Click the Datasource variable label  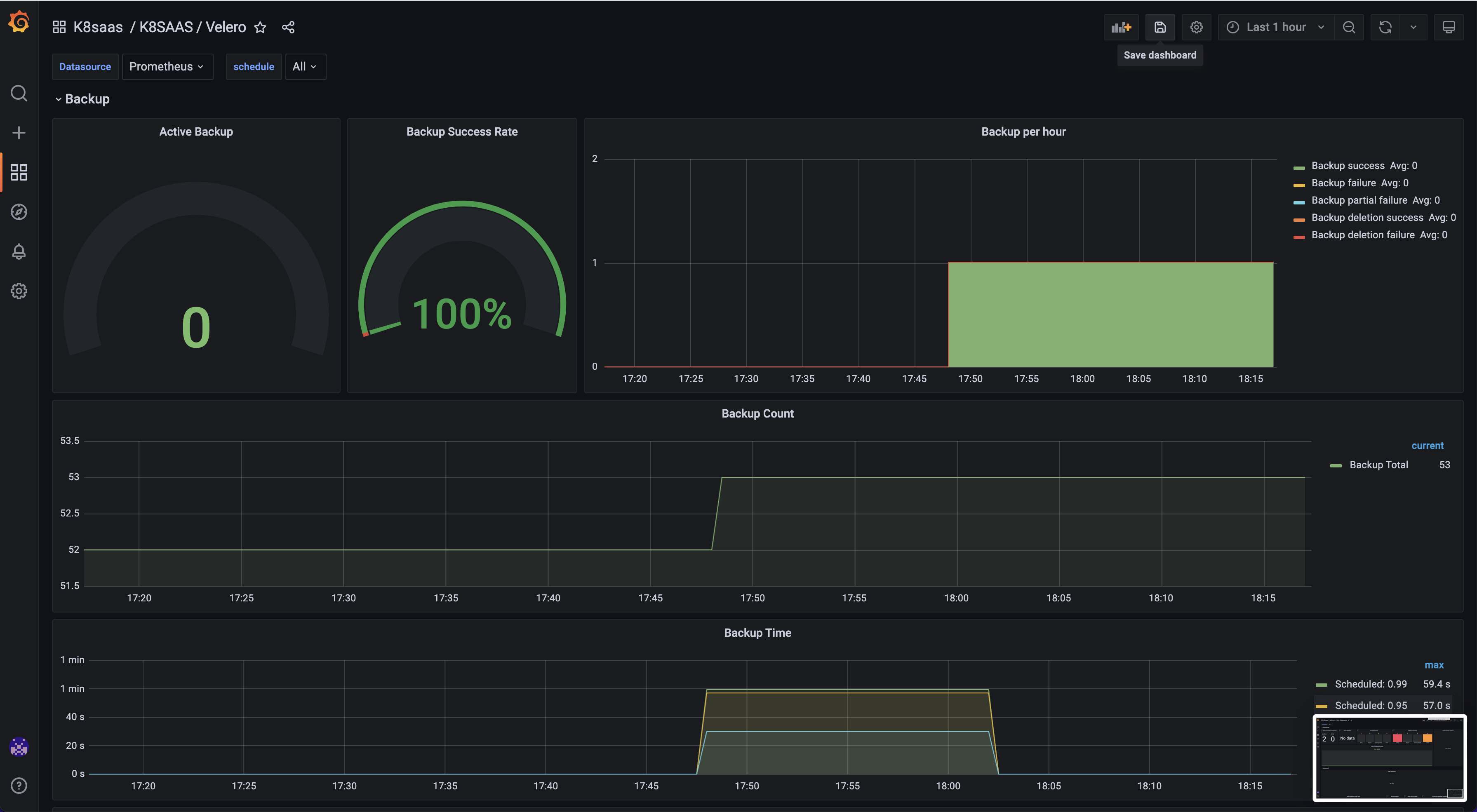tap(85, 66)
